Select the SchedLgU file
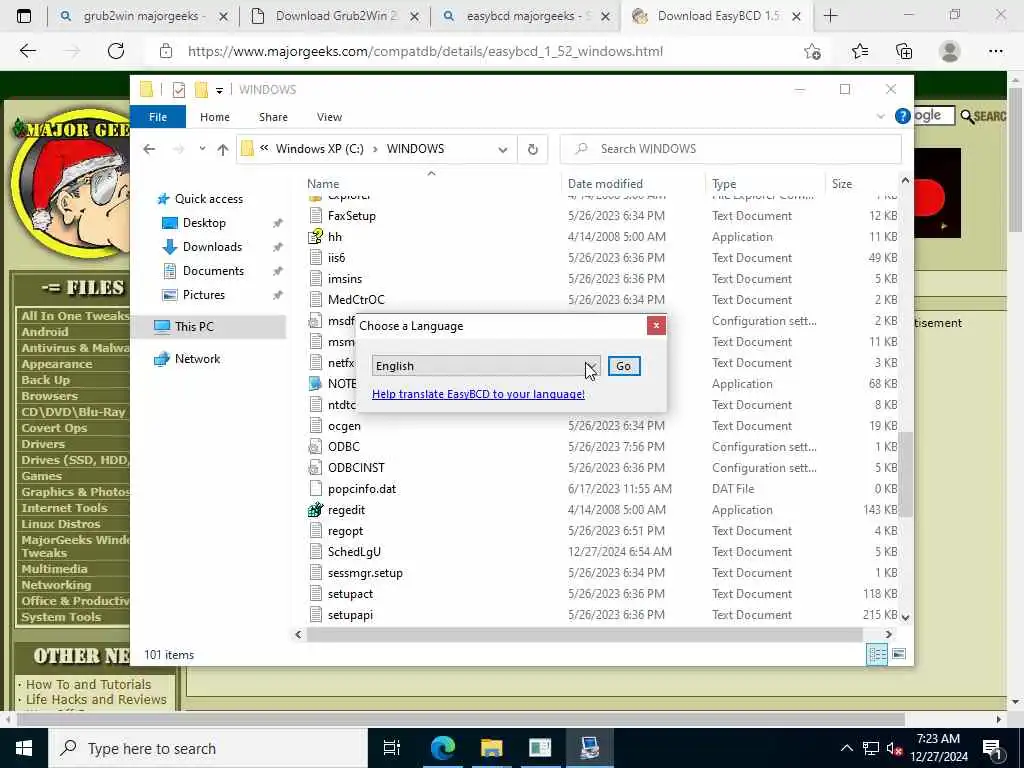 coord(354,552)
